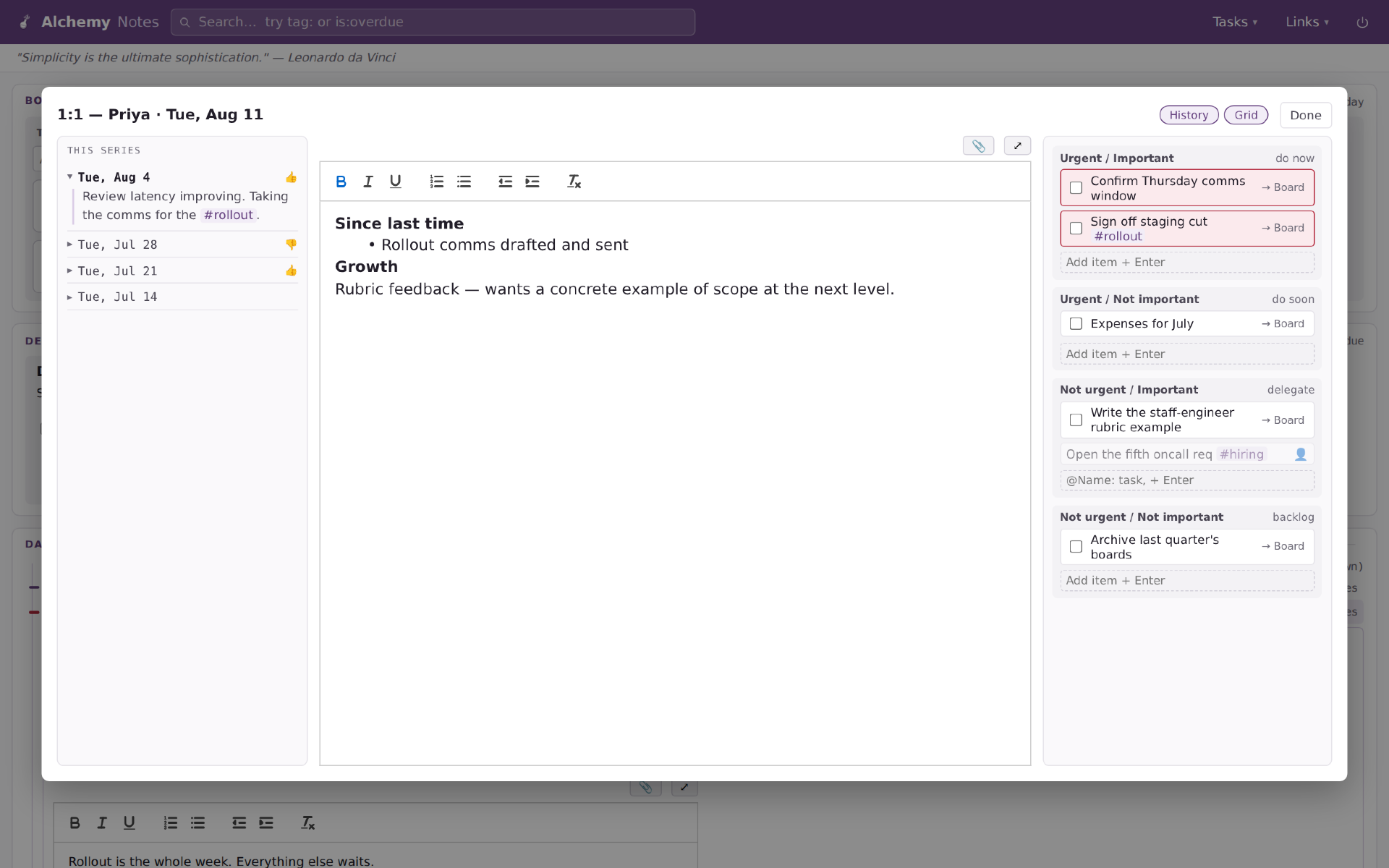Check off Sign off staging cut

pyautogui.click(x=1076, y=229)
